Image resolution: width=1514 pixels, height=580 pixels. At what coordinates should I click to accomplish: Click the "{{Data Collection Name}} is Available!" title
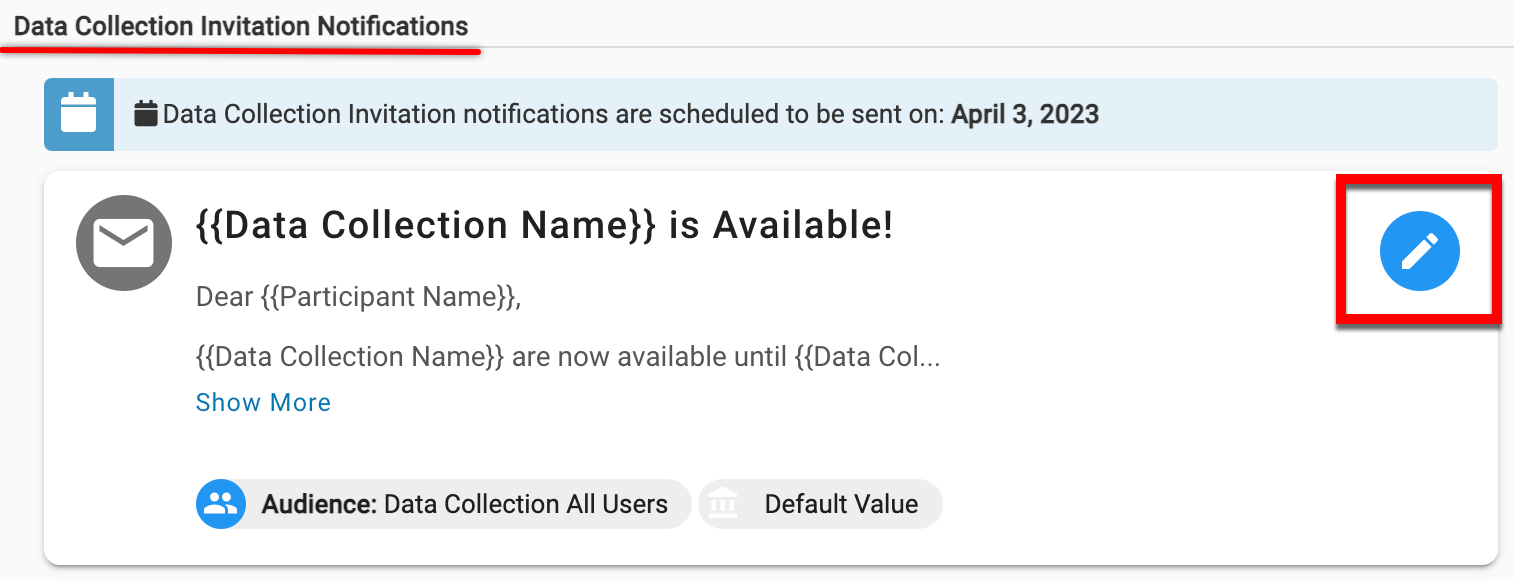tap(544, 226)
